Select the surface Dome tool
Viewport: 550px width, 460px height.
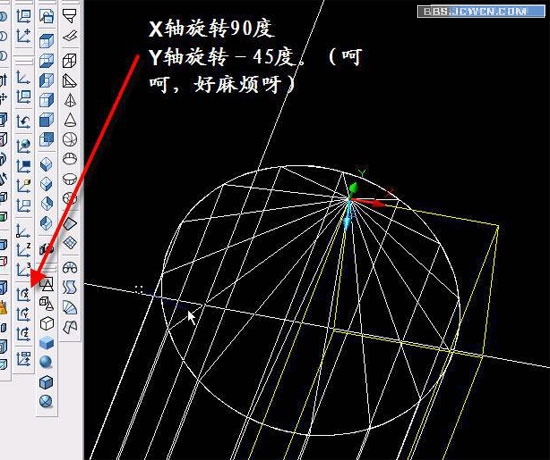click(69, 159)
